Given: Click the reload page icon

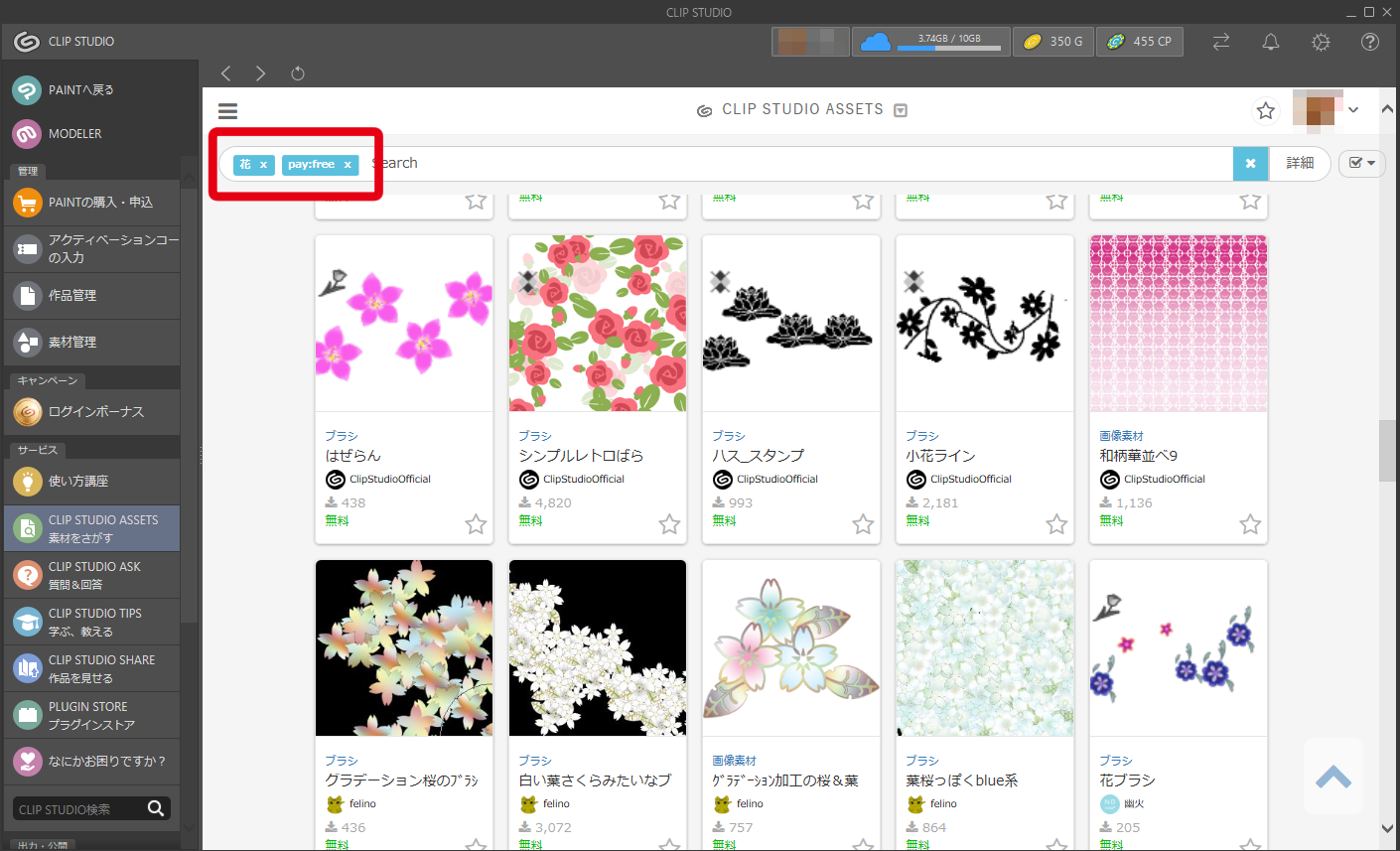Looking at the screenshot, I should (297, 73).
